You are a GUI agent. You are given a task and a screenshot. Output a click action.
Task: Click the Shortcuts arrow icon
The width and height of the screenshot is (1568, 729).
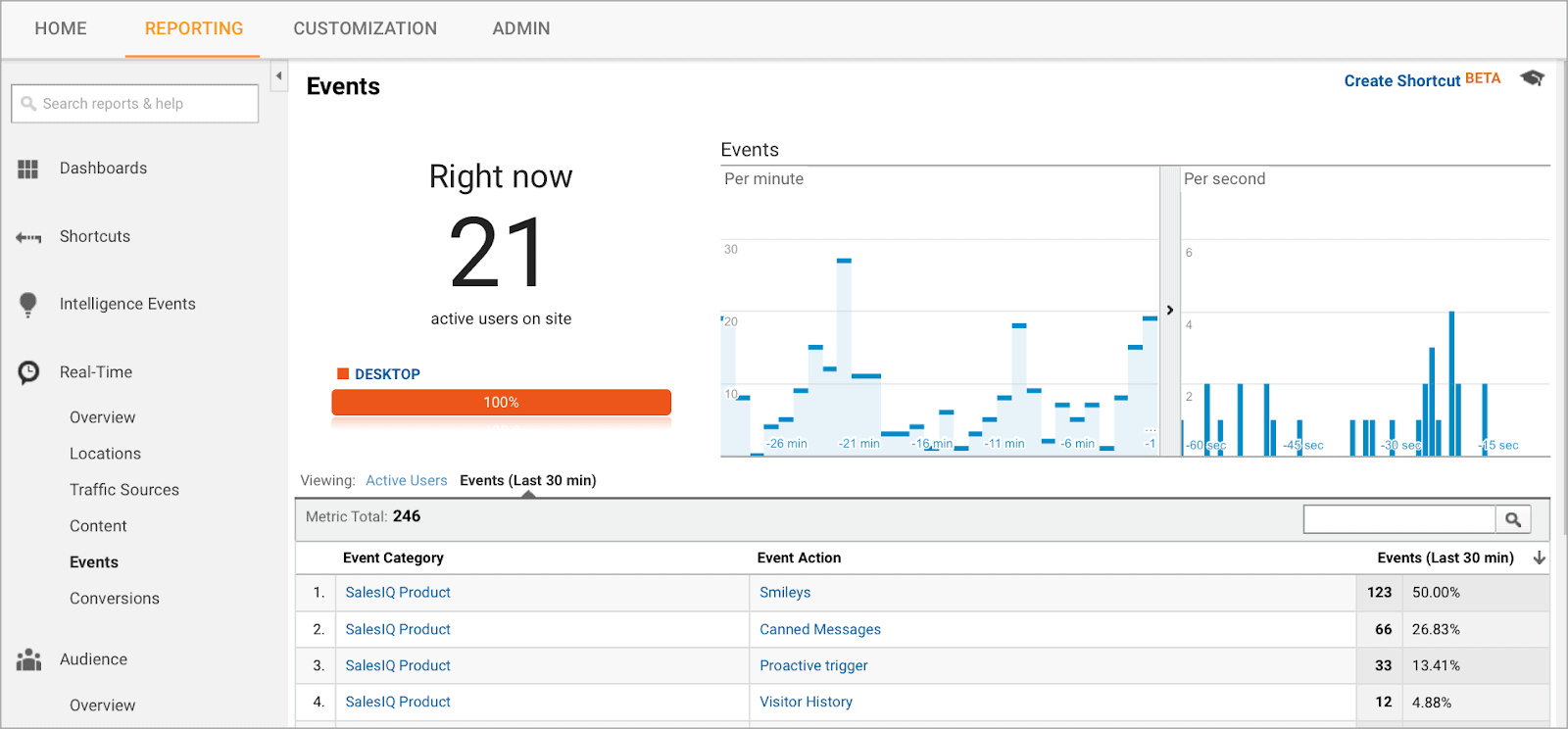[28, 237]
